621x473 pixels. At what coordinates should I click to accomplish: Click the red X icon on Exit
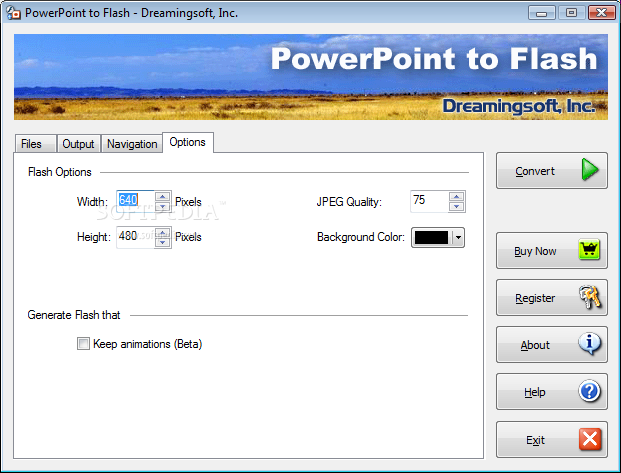[590, 439]
